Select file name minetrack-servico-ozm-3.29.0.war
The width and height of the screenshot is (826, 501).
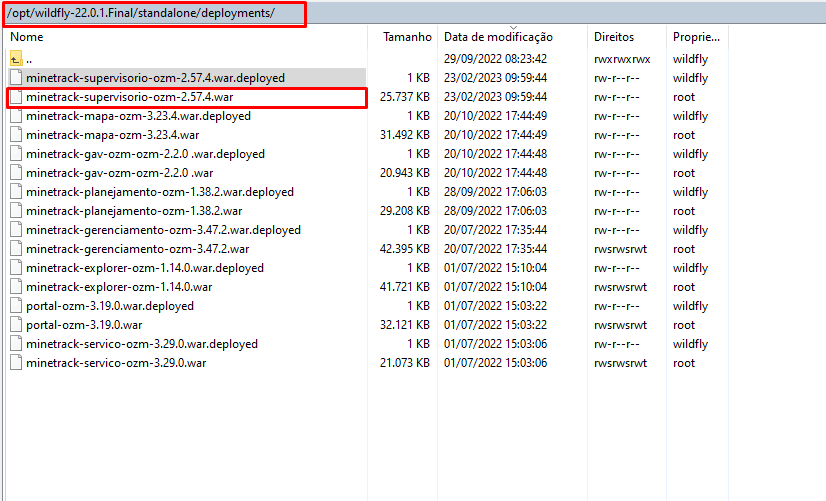pyautogui.click(x=116, y=362)
